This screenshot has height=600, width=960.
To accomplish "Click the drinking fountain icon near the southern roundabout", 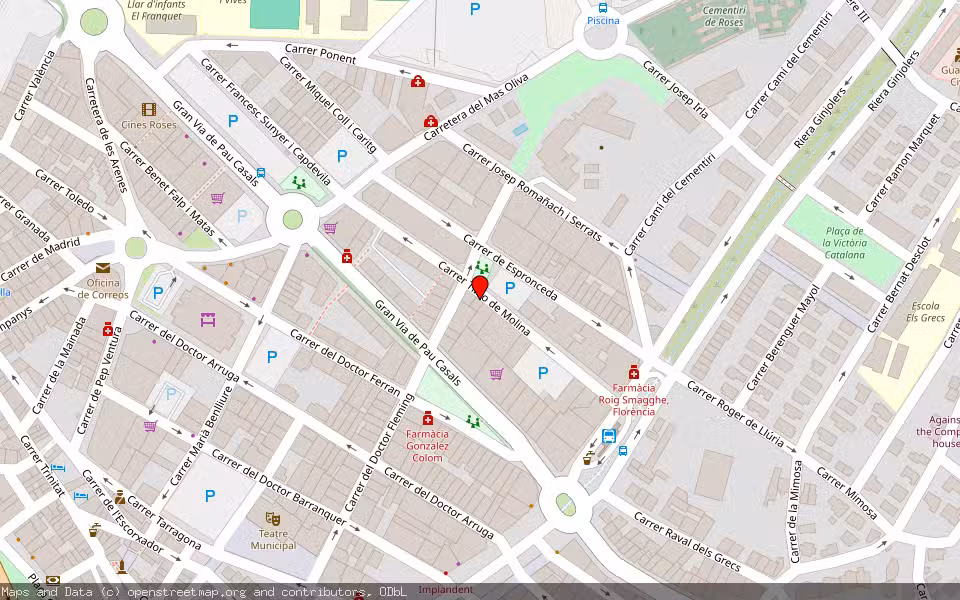I will click(590, 453).
